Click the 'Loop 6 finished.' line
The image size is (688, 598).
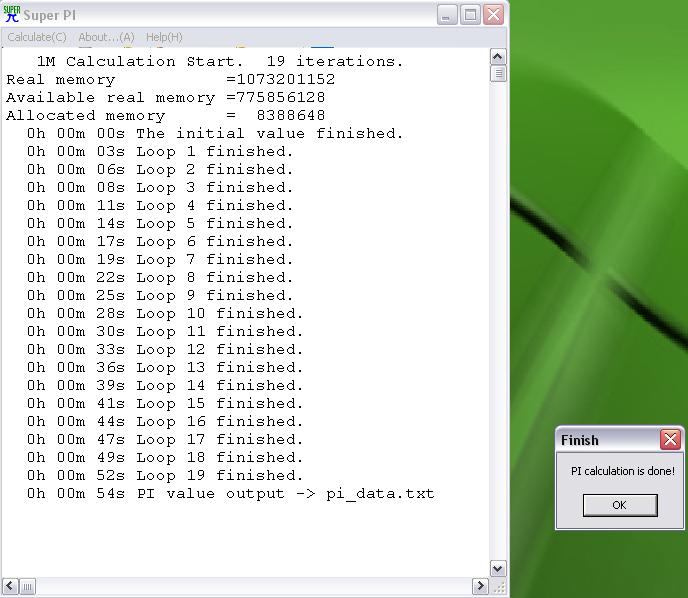pyautogui.click(x=160, y=241)
